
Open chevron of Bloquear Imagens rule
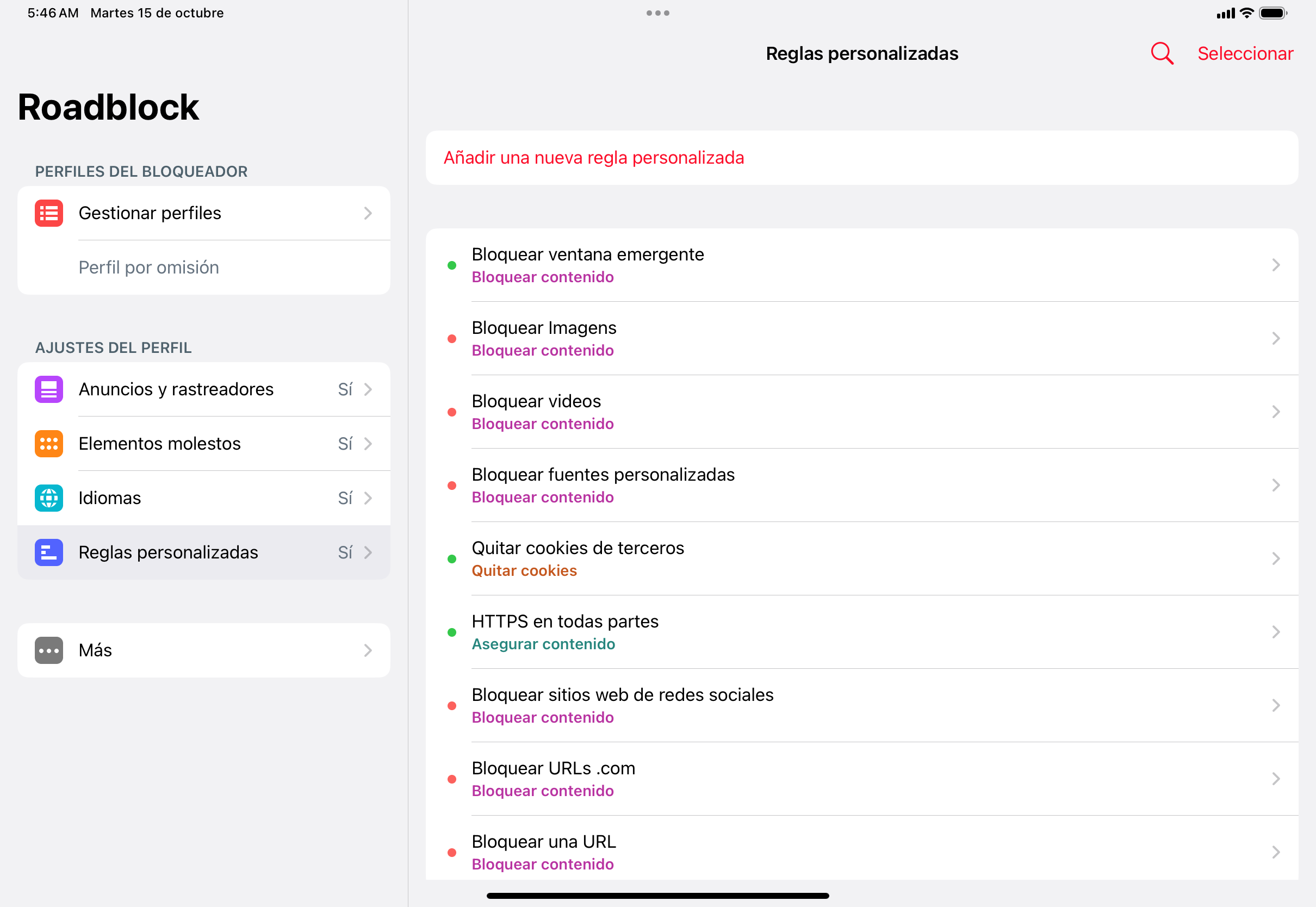coord(1276,338)
